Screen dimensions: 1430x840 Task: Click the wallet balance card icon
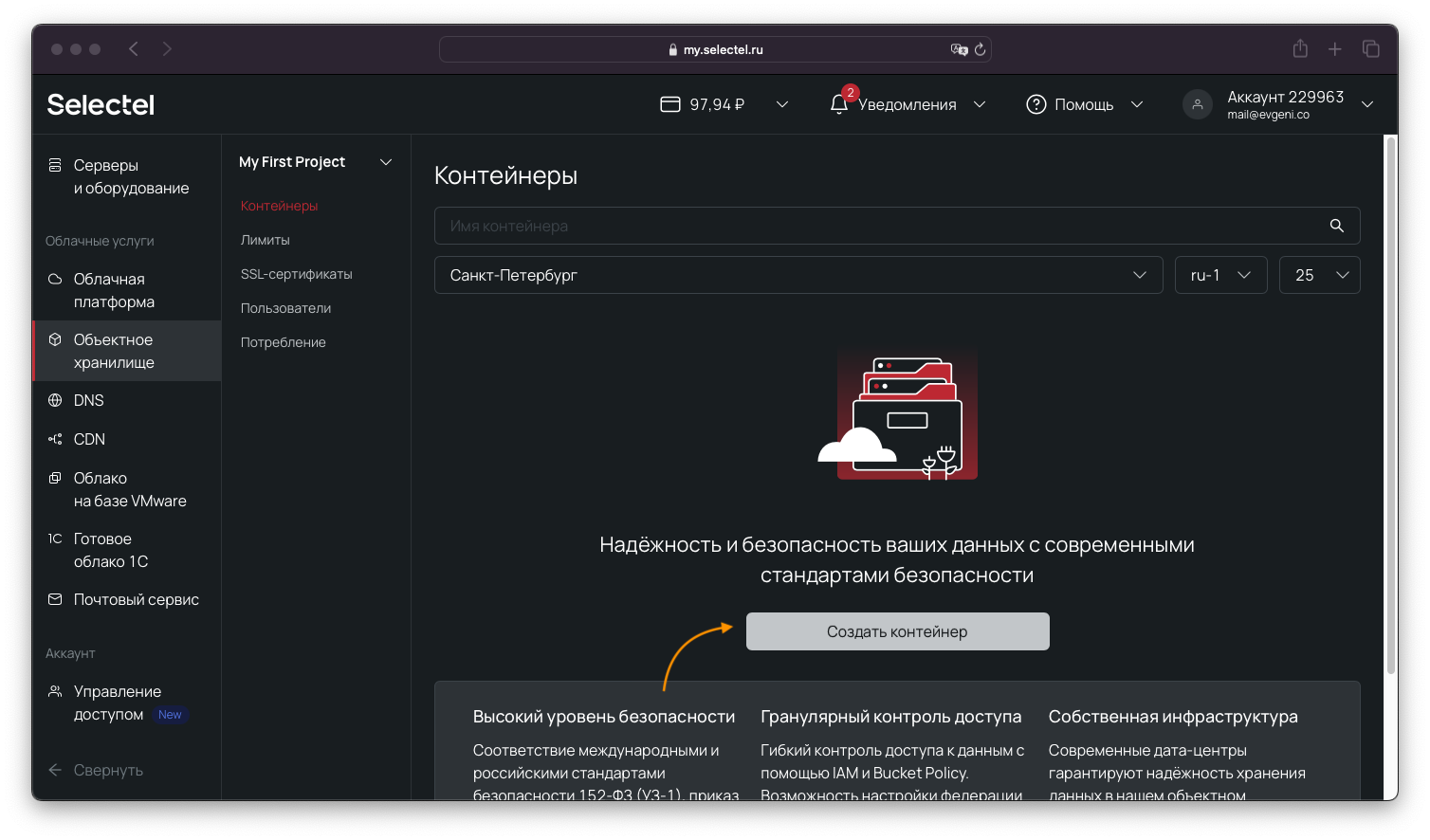coord(670,104)
